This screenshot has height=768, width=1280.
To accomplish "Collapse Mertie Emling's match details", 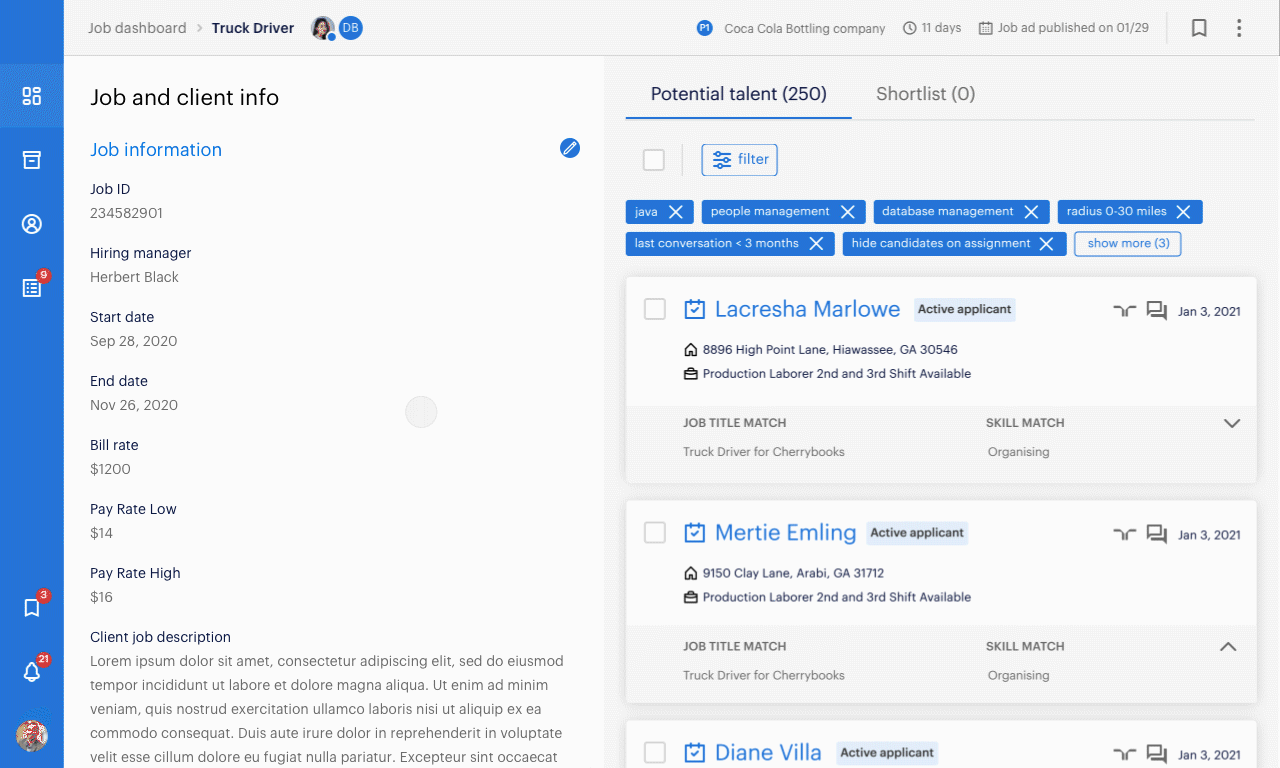I will [x=1228, y=647].
